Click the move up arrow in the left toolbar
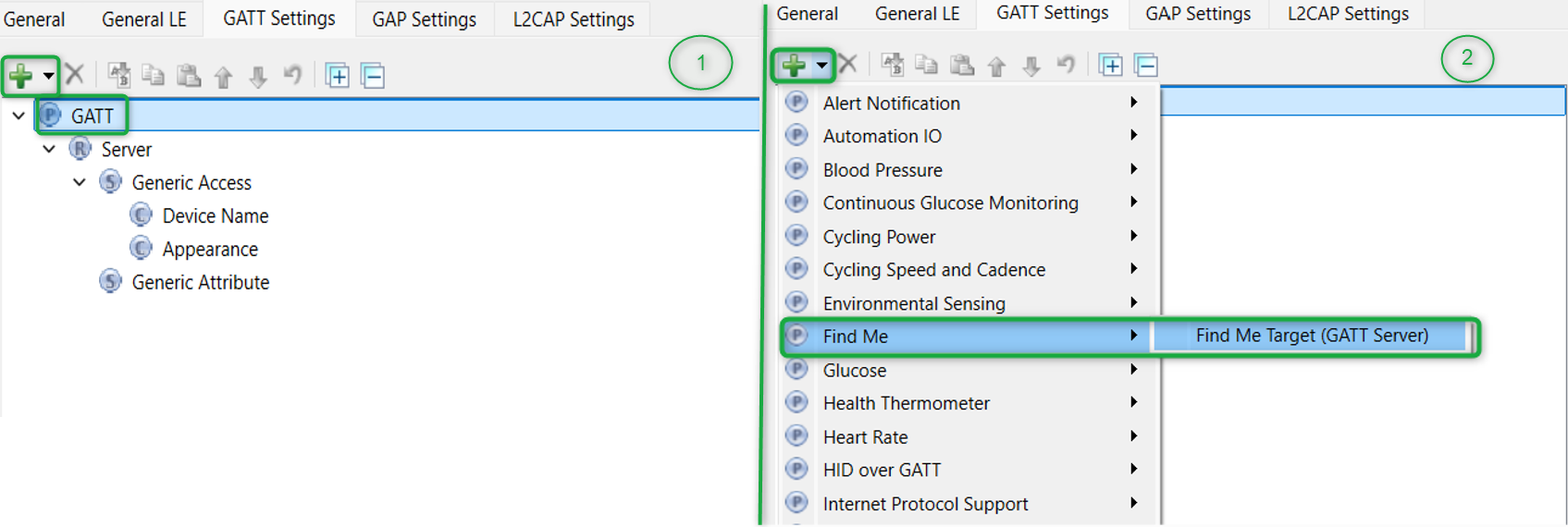The width and height of the screenshot is (1568, 527). click(223, 77)
